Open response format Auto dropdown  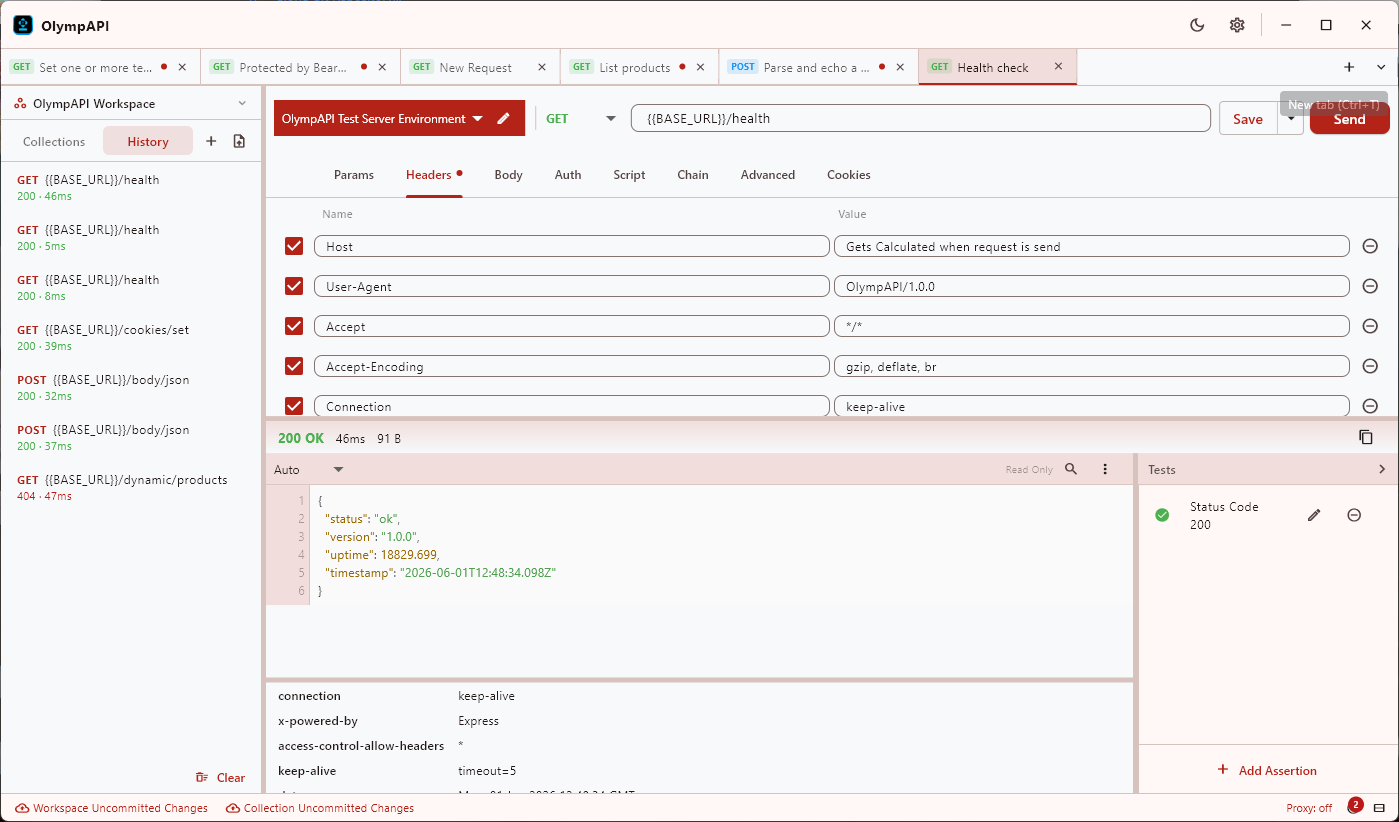[x=309, y=469]
